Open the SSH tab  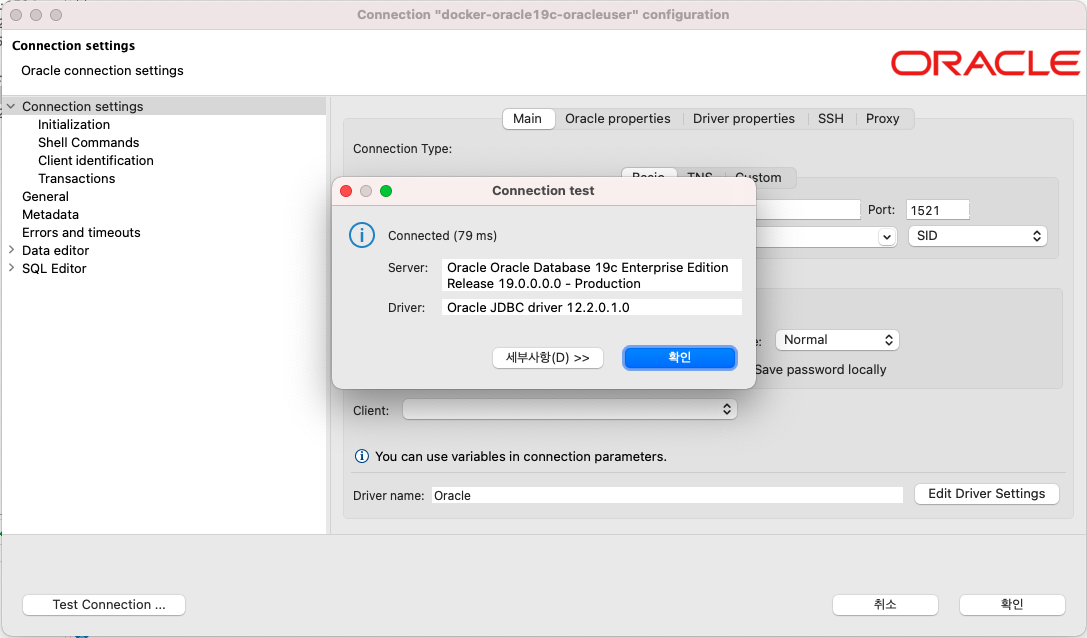[x=831, y=119]
